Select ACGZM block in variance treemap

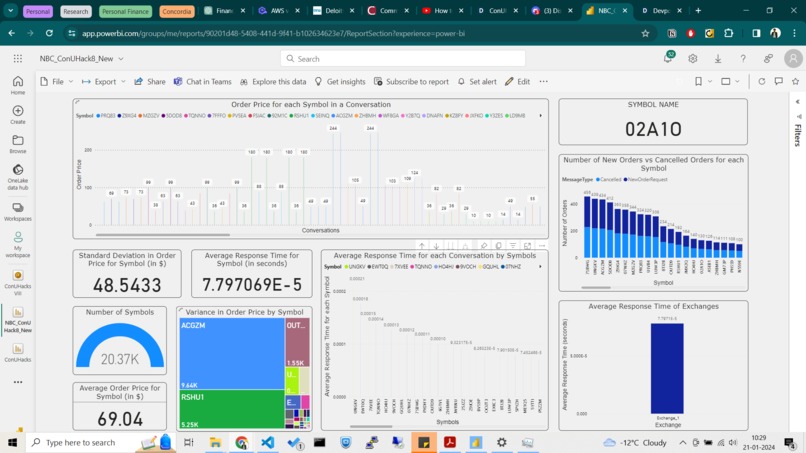[232, 354]
